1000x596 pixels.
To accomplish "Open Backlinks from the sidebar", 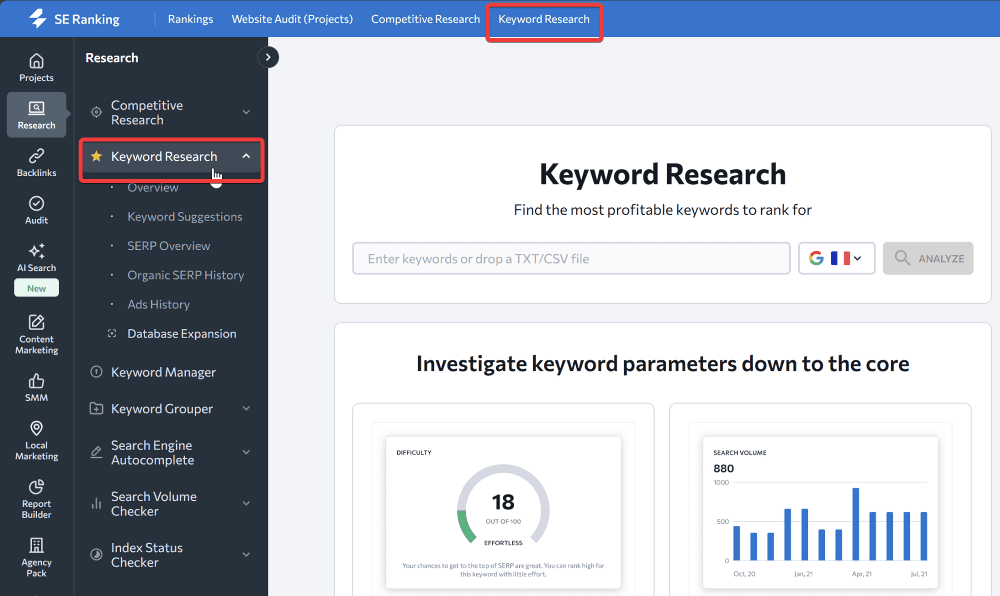I will tap(36, 163).
